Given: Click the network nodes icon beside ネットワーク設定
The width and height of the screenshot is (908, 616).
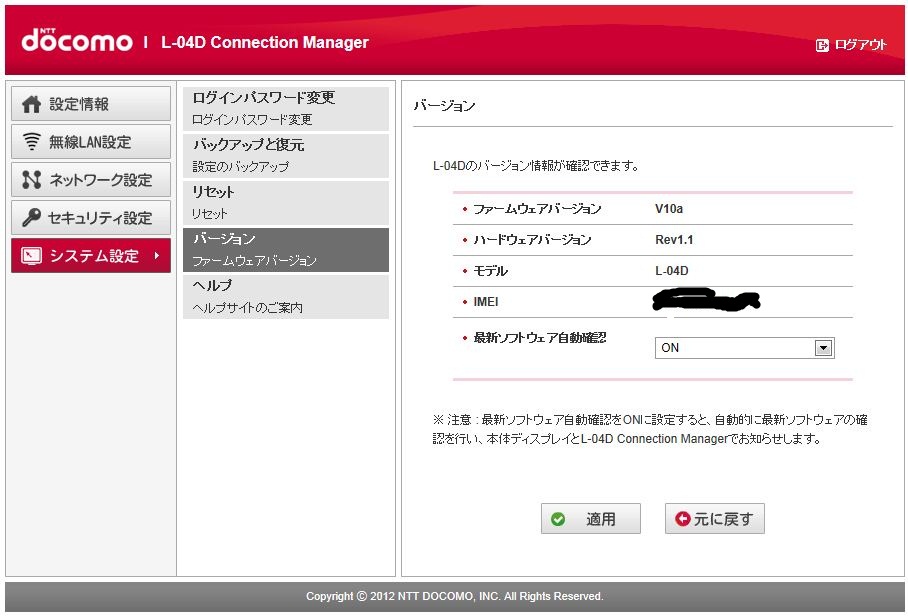Looking at the screenshot, I should point(32,180).
